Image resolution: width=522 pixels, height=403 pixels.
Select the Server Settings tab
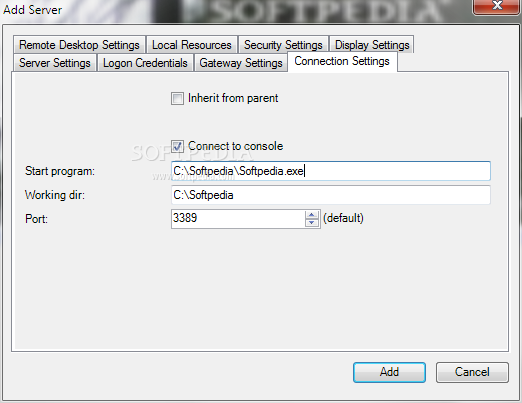click(x=55, y=63)
